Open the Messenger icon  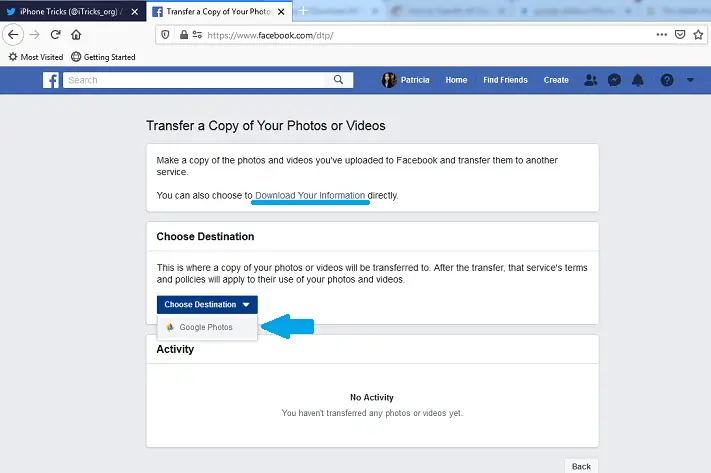(x=615, y=80)
